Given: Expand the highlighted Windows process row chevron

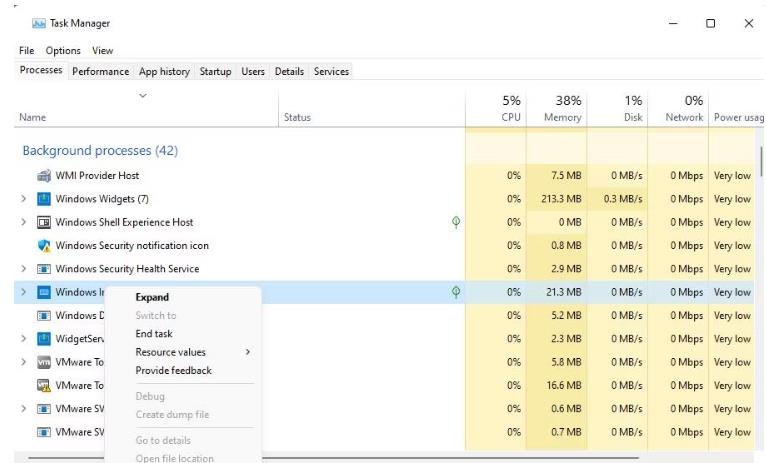Looking at the screenshot, I should 23,292.
